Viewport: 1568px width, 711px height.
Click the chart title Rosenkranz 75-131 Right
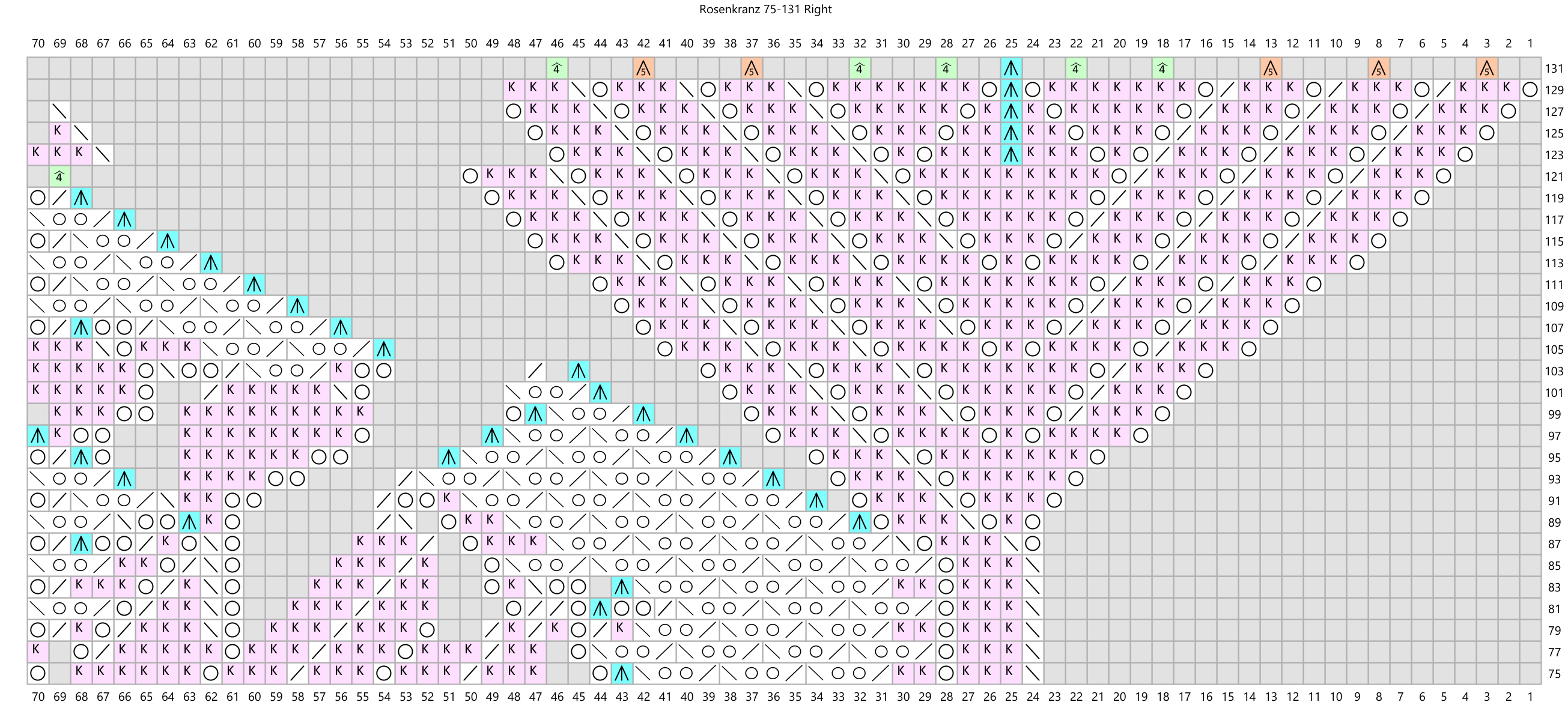[765, 9]
